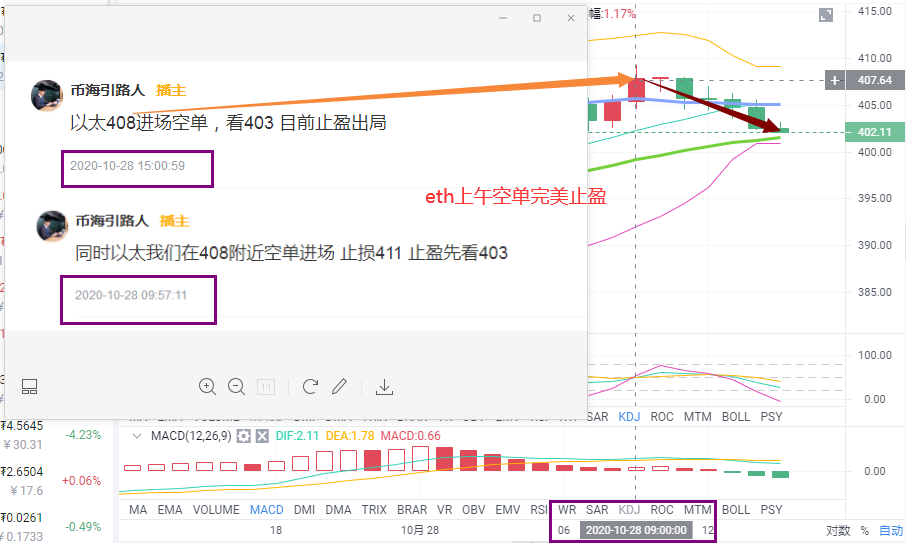Choose OBV in the bottom indicator row
This screenshot has width=906, height=543.
[x=473, y=509]
